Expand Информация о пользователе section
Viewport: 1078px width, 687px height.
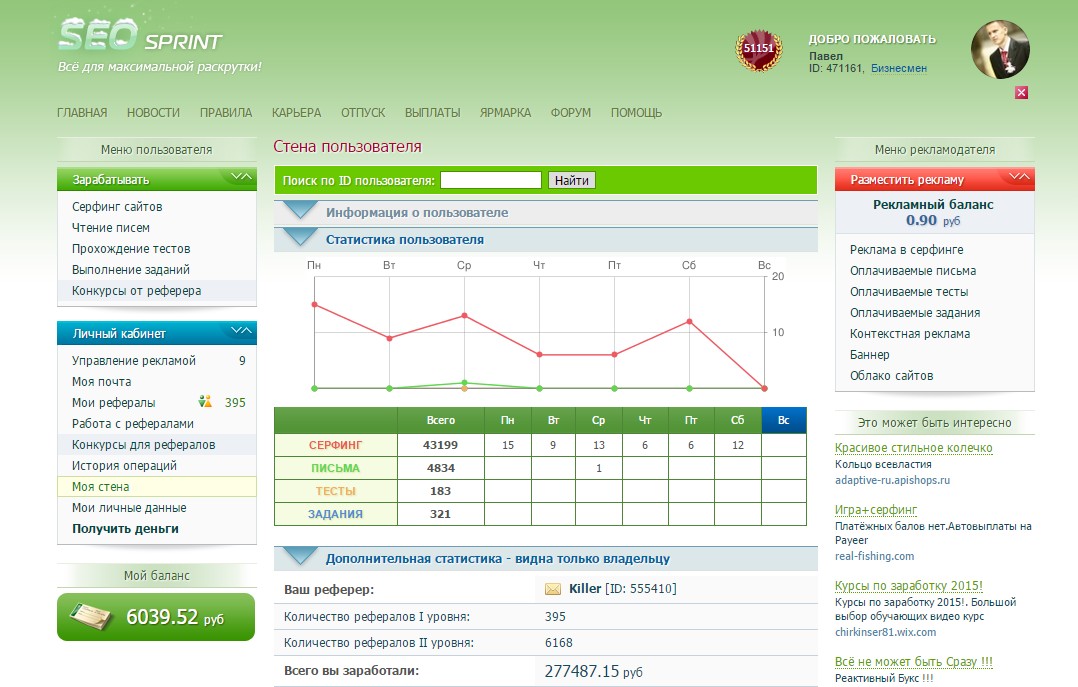click(x=300, y=211)
